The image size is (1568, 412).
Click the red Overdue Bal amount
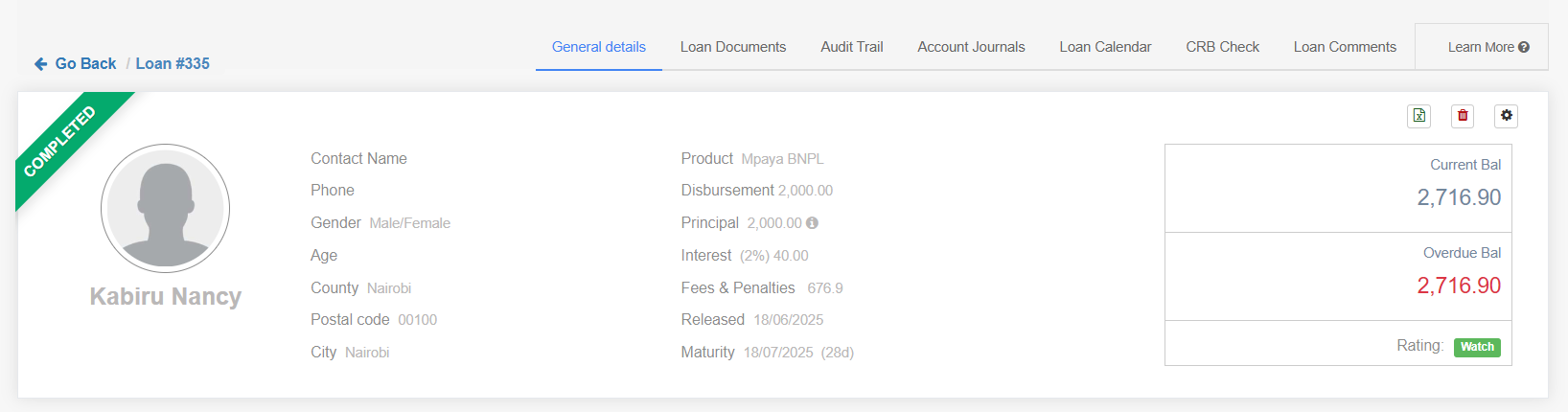1459,286
